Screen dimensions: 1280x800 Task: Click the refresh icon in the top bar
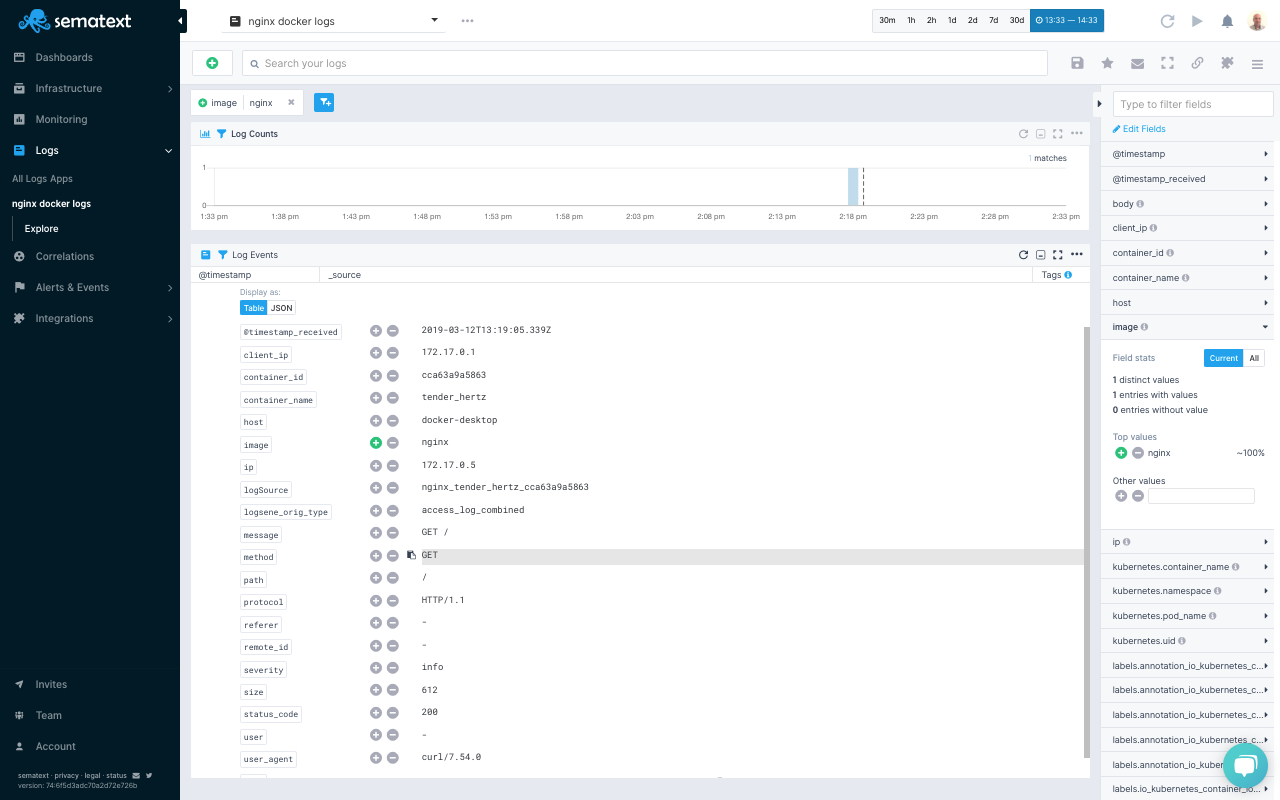(1167, 21)
